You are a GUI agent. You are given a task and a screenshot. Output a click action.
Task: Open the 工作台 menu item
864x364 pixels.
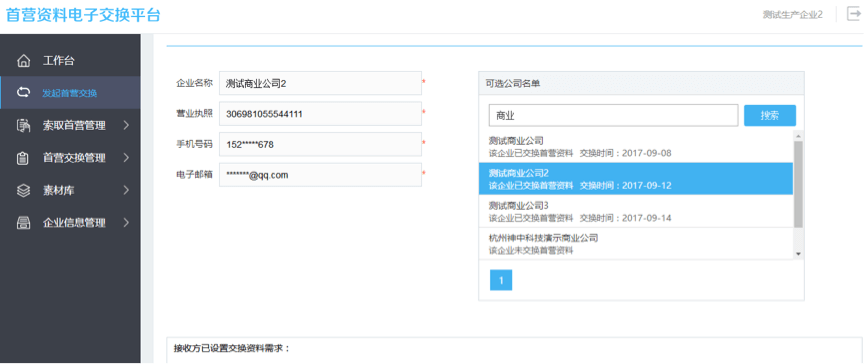click(70, 61)
